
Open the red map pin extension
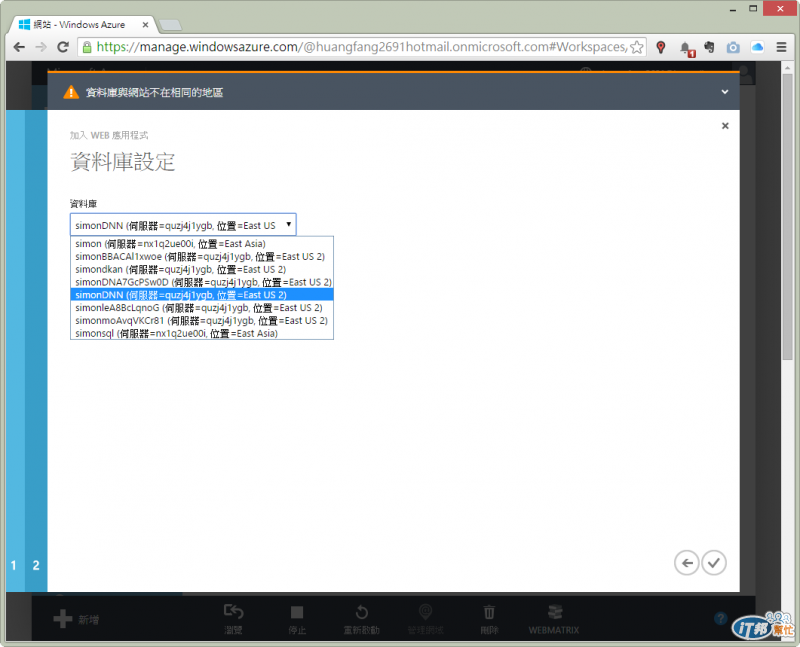[661, 47]
